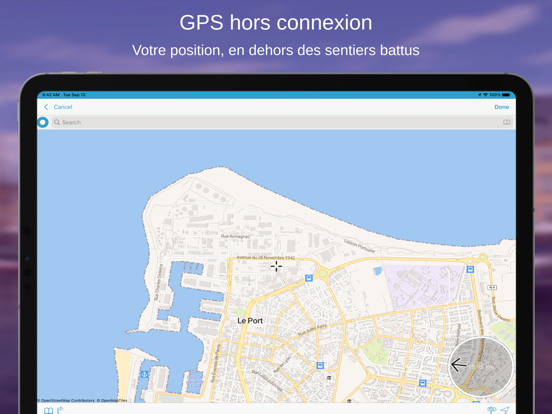Select the Le Port city label
Screen dimensions: 552x414
tap(250, 321)
